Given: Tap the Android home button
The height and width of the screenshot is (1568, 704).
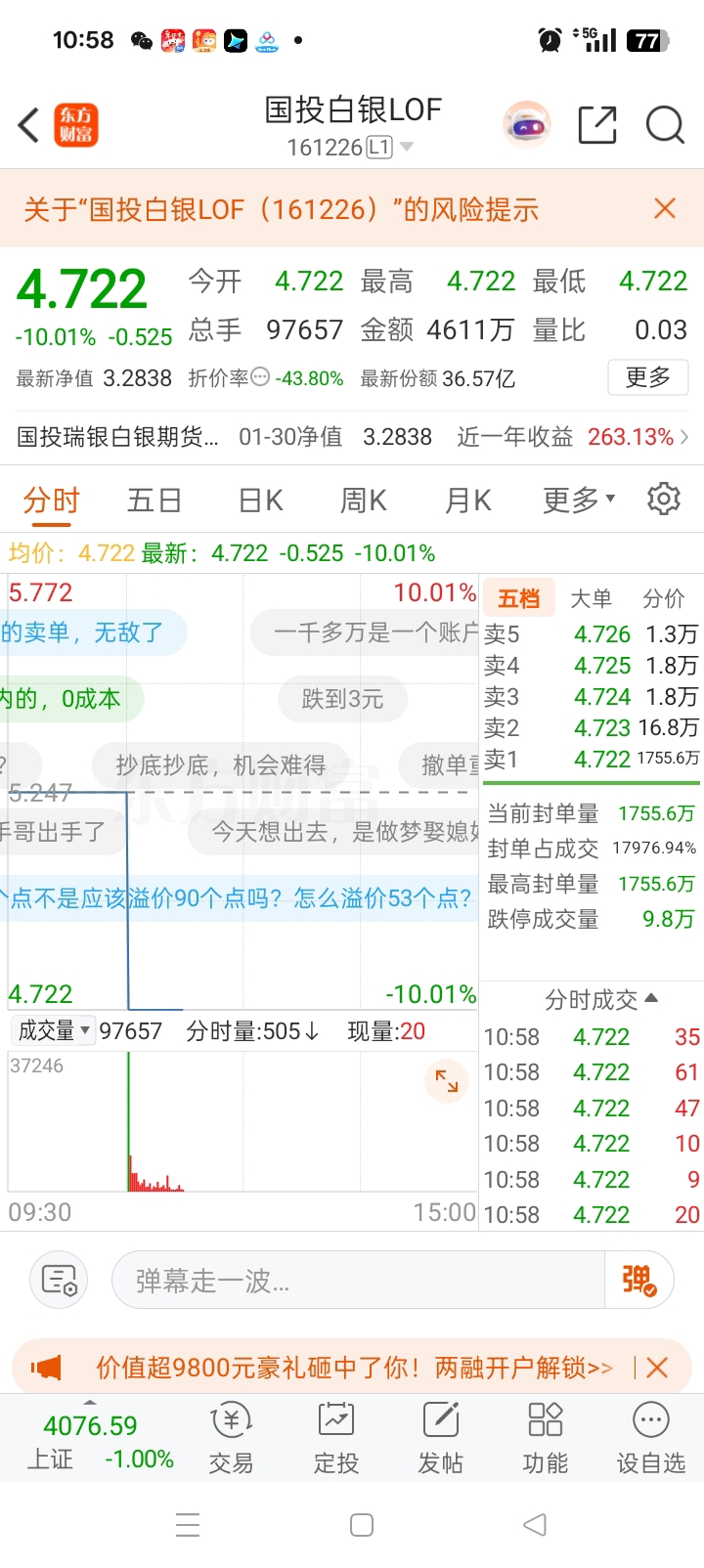Looking at the screenshot, I should 362,1525.
